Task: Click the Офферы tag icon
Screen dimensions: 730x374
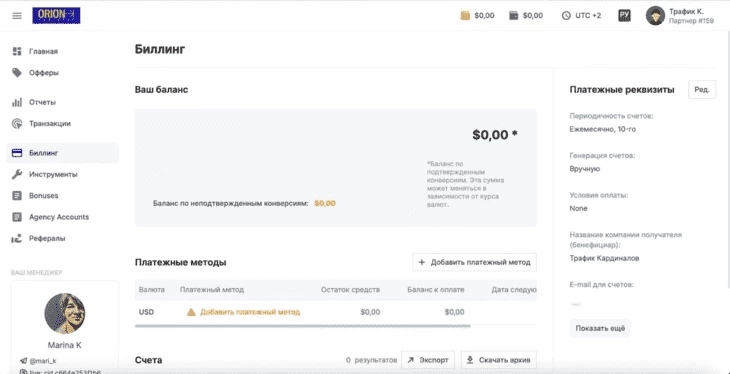Action: (17, 73)
